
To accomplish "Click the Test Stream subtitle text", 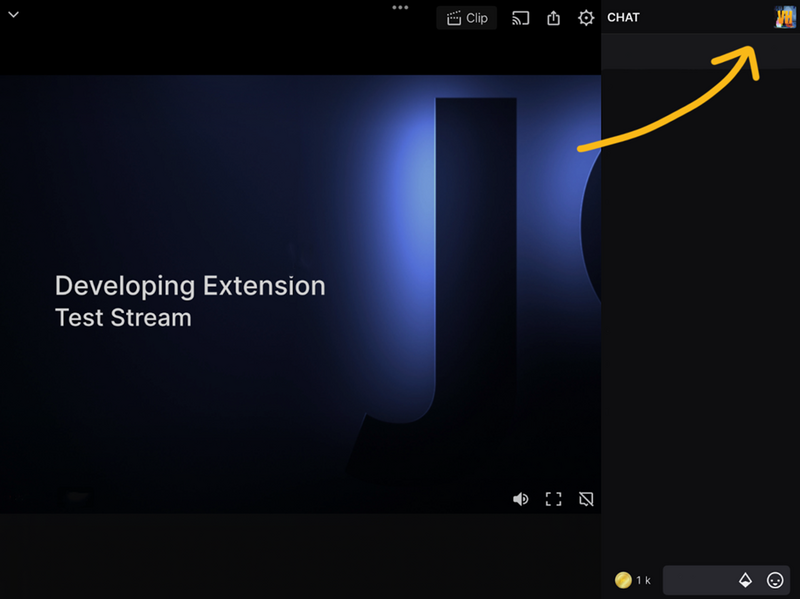I will click(x=123, y=318).
